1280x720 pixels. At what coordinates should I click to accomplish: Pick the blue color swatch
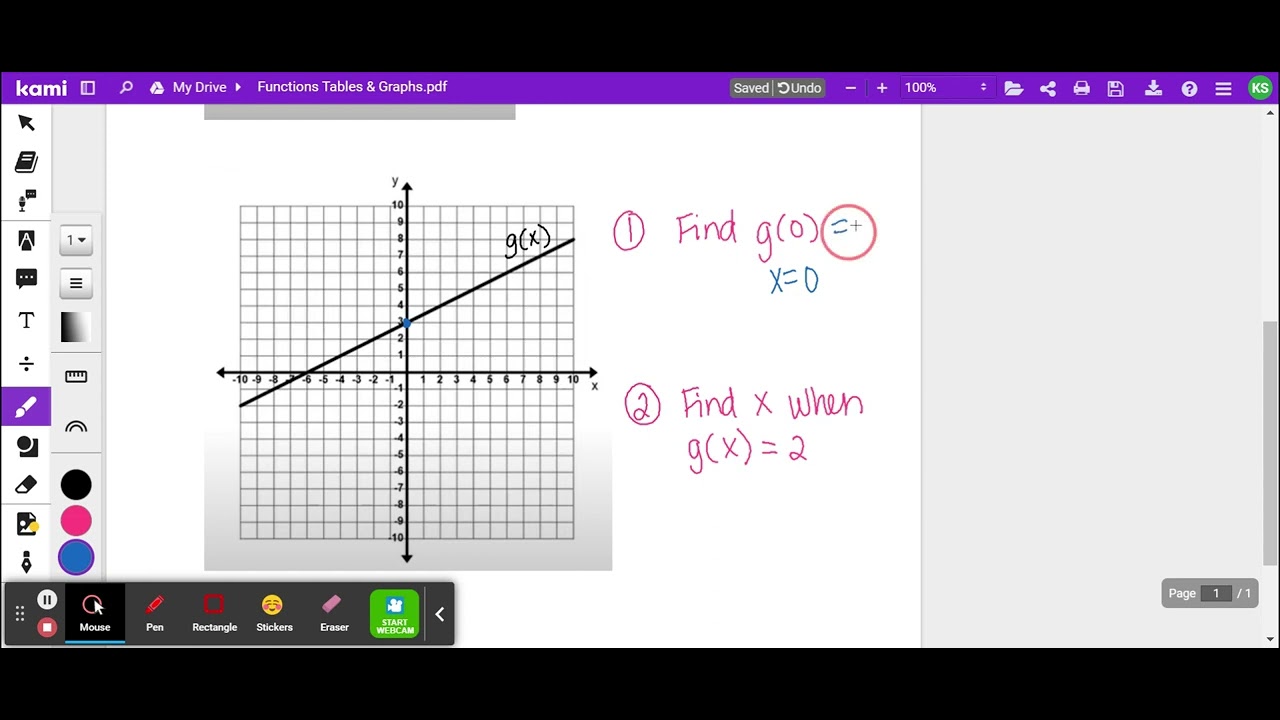[76, 558]
